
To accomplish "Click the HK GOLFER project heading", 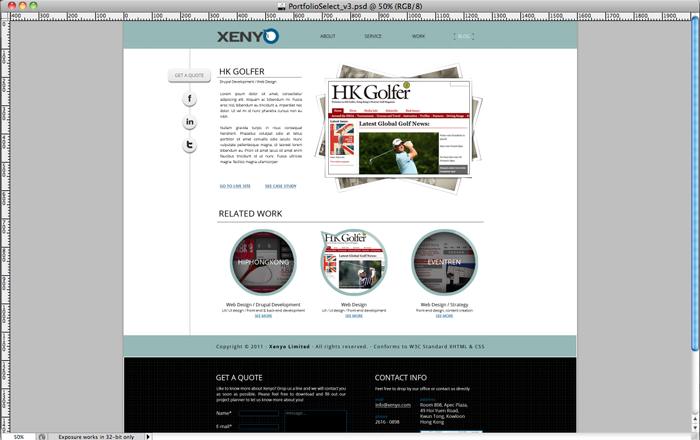I will pyautogui.click(x=242, y=71).
